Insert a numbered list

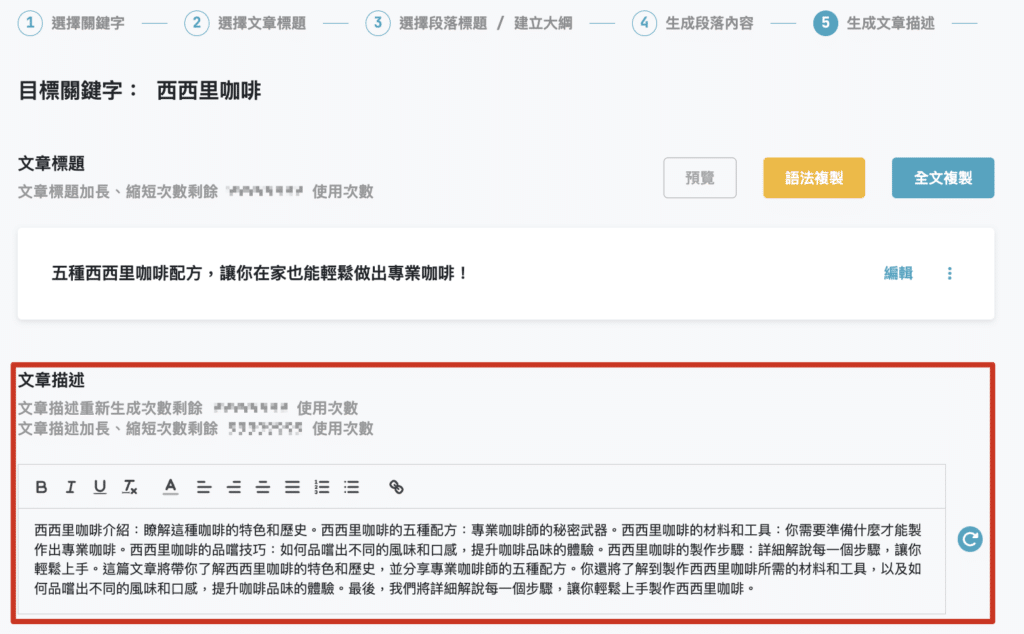(x=322, y=487)
